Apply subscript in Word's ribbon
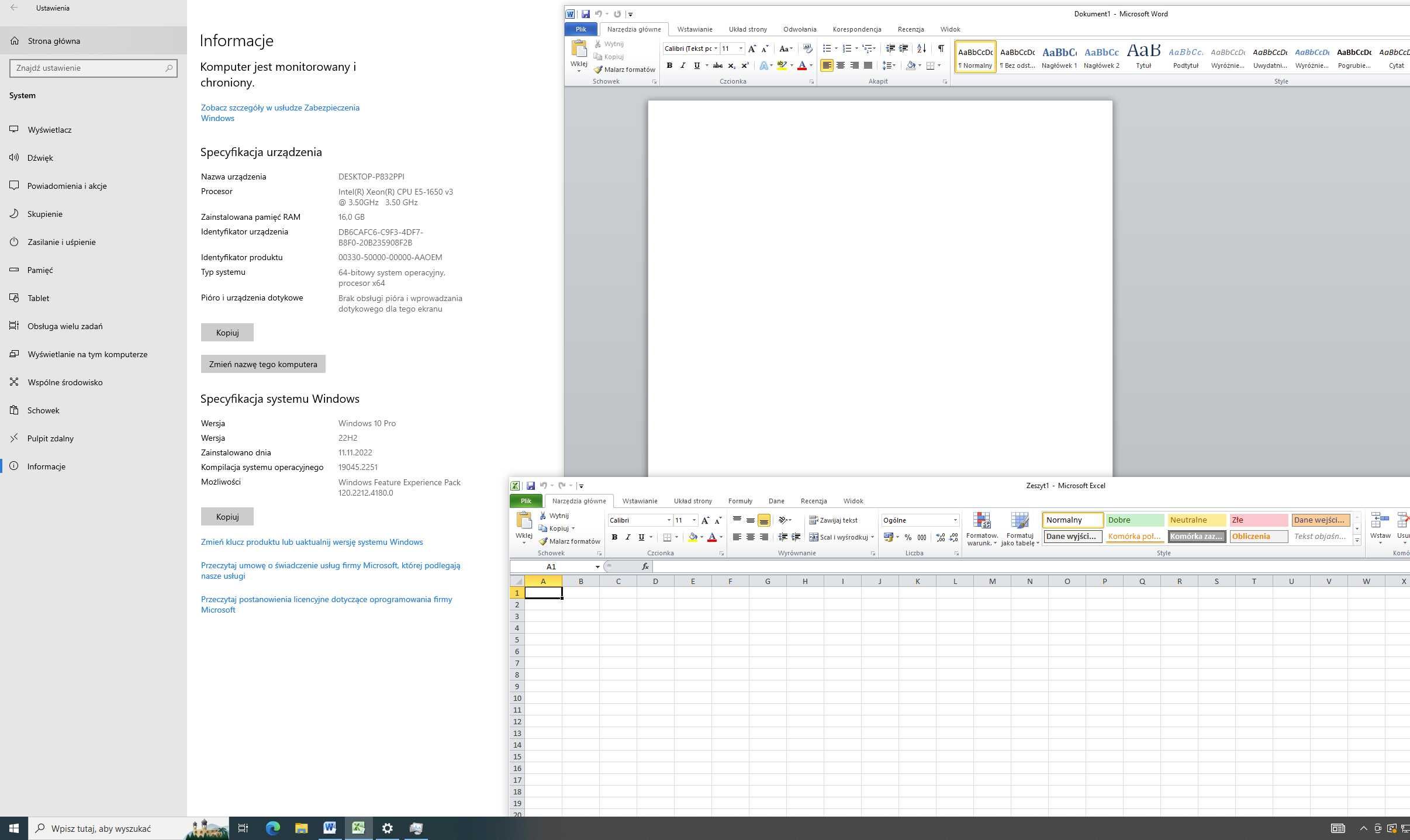Image resolution: width=1410 pixels, height=840 pixels. (731, 65)
